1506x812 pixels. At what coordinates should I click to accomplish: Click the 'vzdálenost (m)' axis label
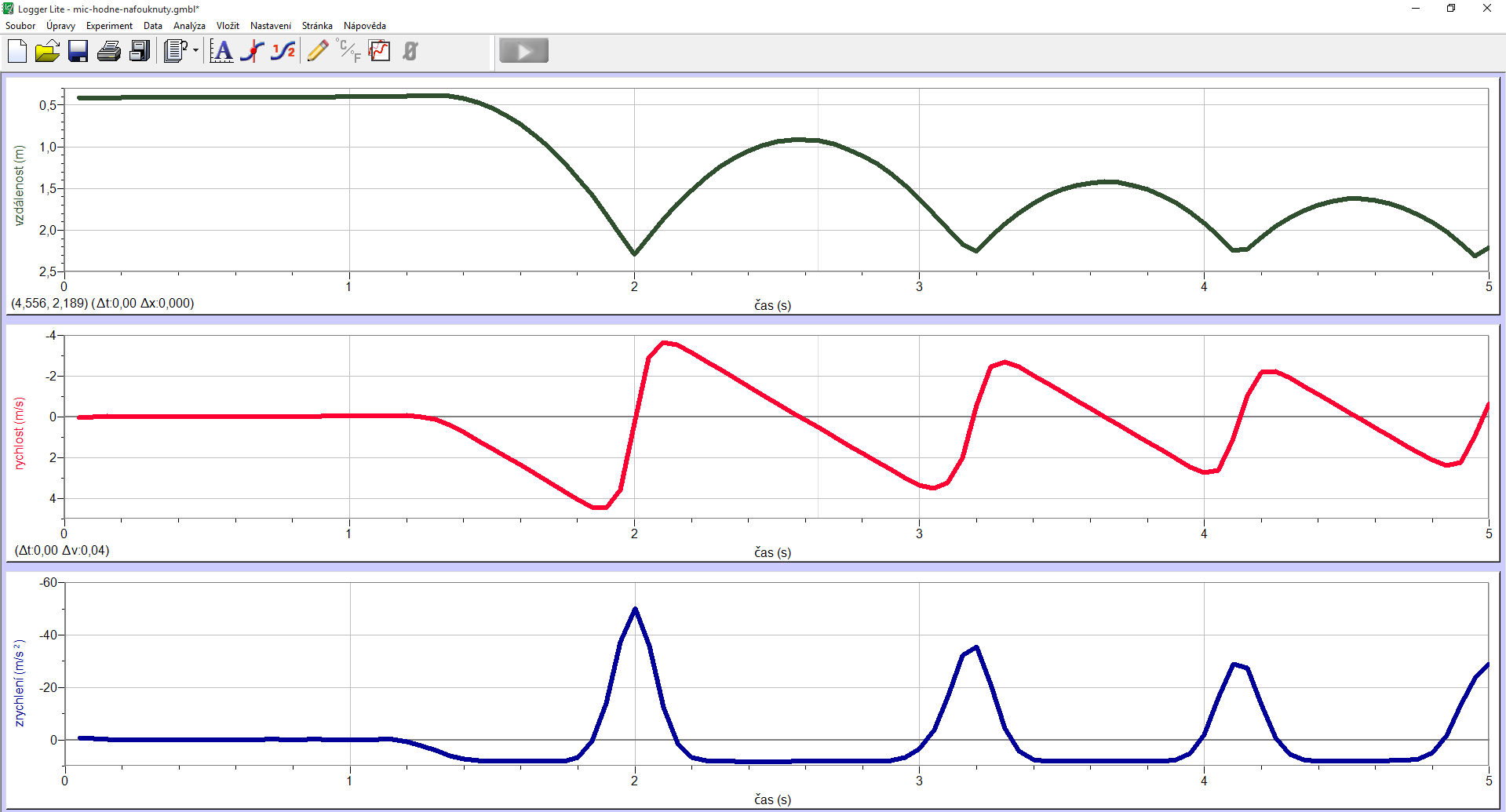tap(20, 185)
